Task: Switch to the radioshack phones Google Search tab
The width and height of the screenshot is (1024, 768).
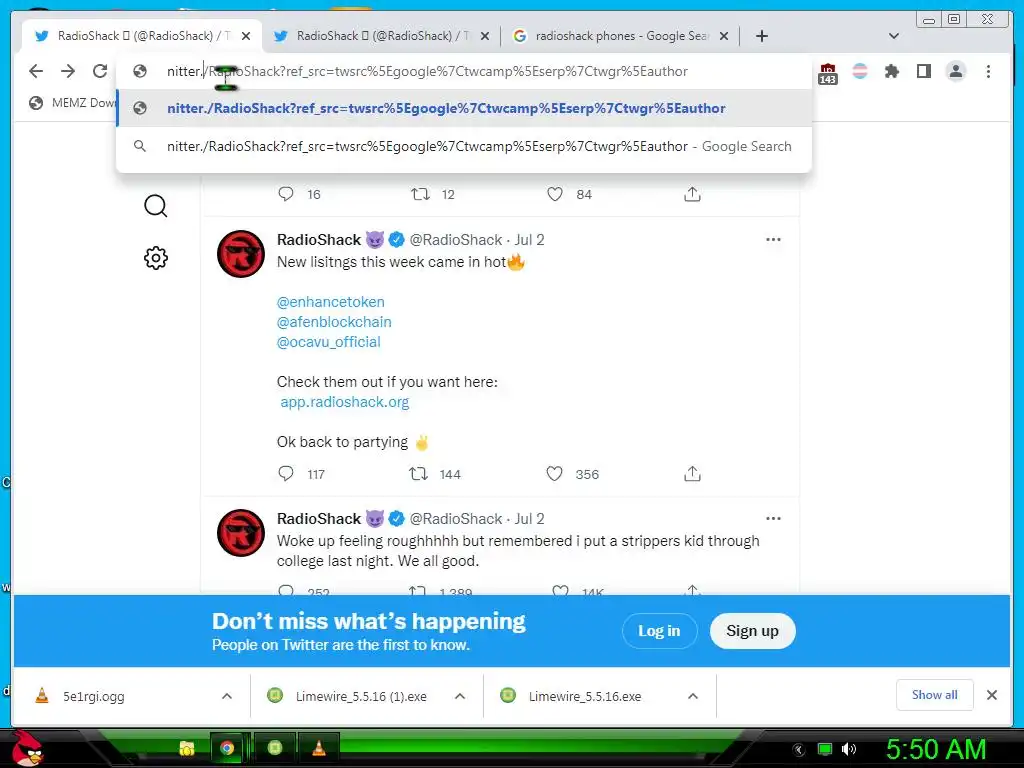Action: [620, 36]
